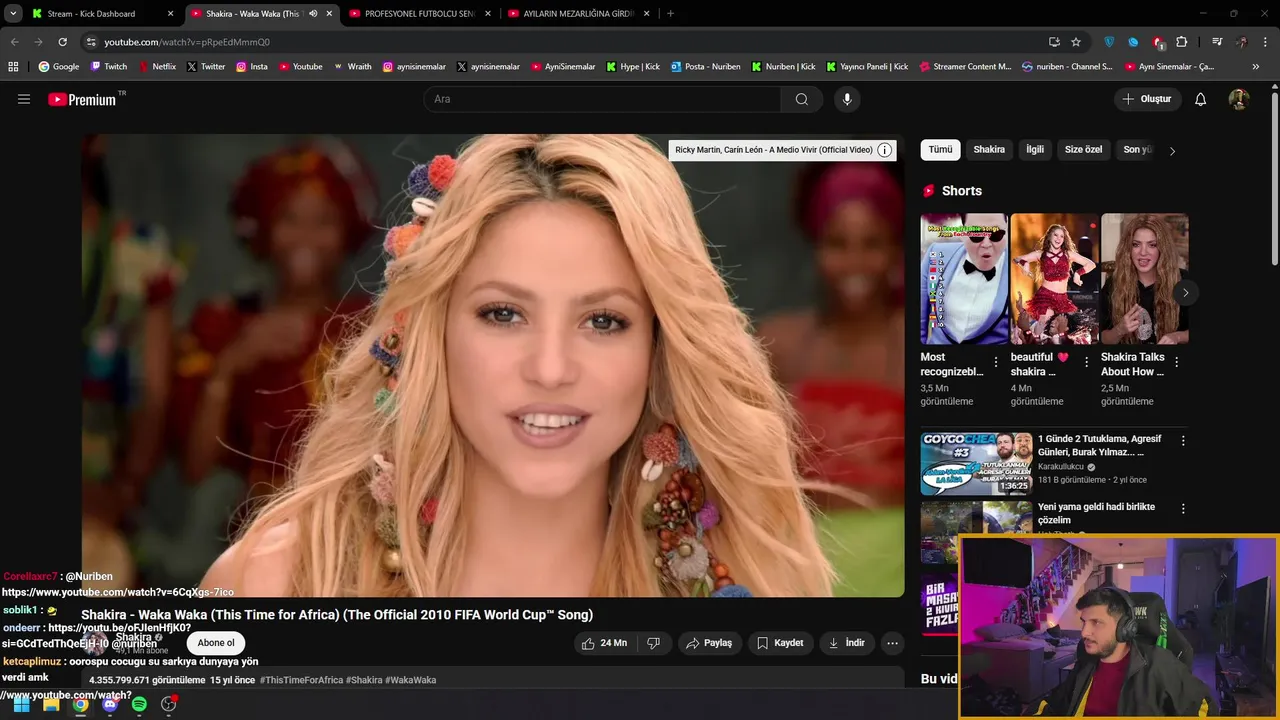Reload the page in Chrome

62,42
